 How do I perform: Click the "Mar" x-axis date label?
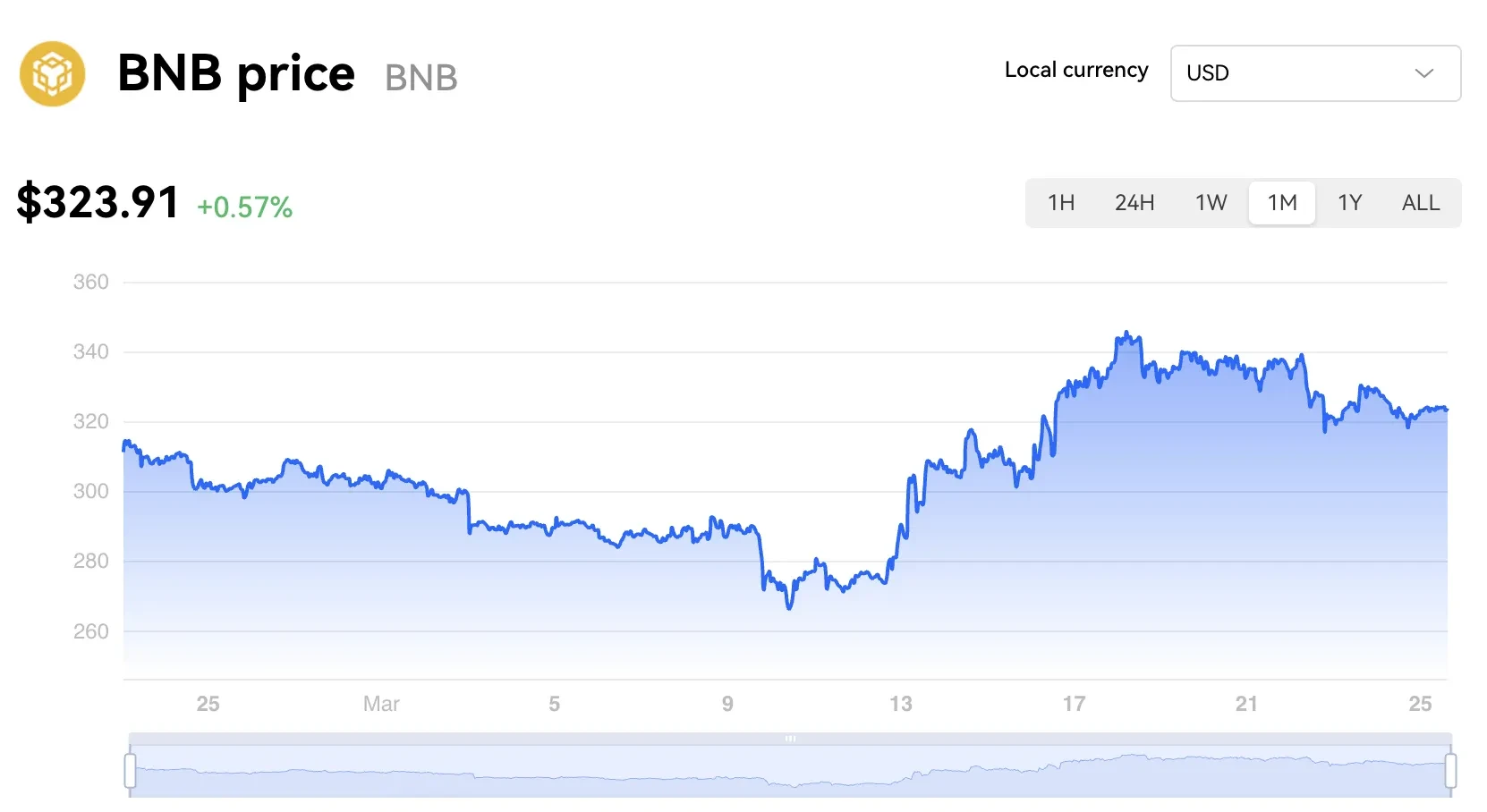381,704
